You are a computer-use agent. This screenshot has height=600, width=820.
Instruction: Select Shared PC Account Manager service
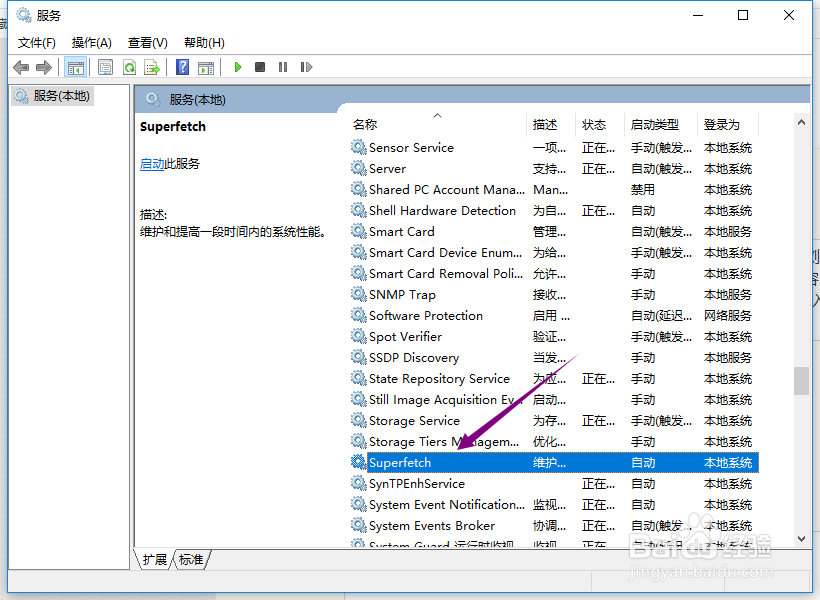554,189
